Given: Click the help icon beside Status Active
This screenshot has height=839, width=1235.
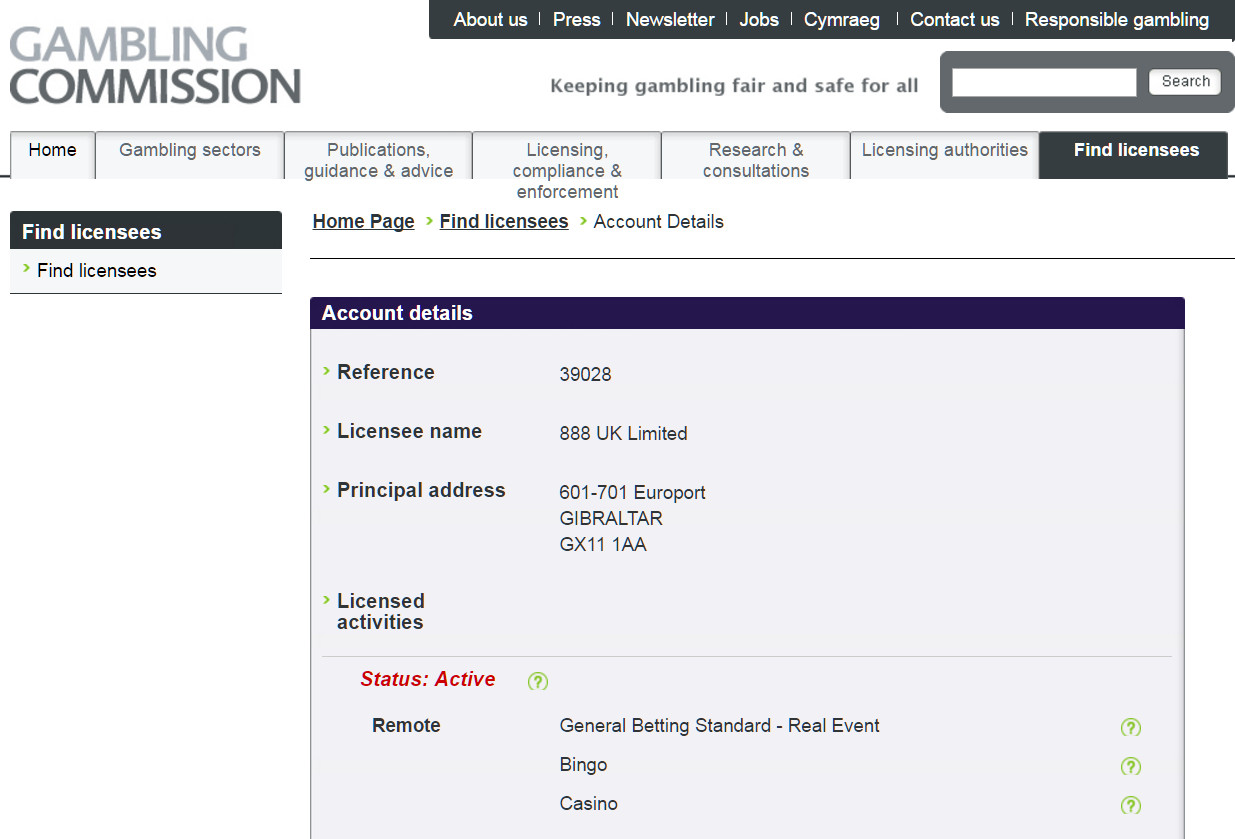Looking at the screenshot, I should (x=537, y=681).
